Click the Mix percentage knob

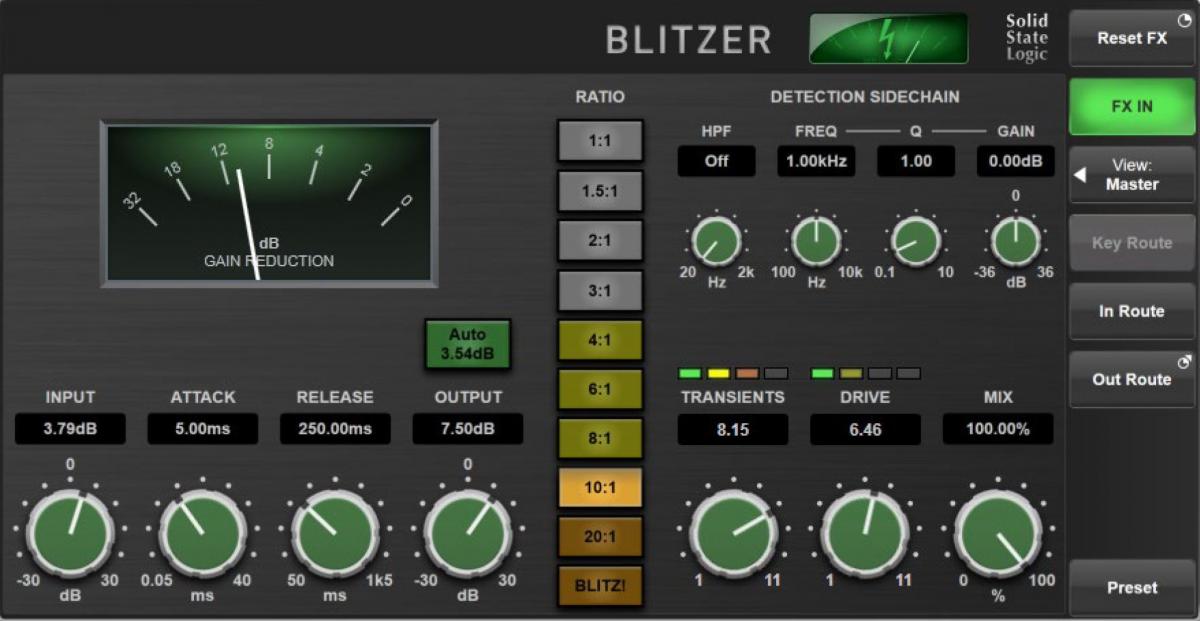coord(997,533)
